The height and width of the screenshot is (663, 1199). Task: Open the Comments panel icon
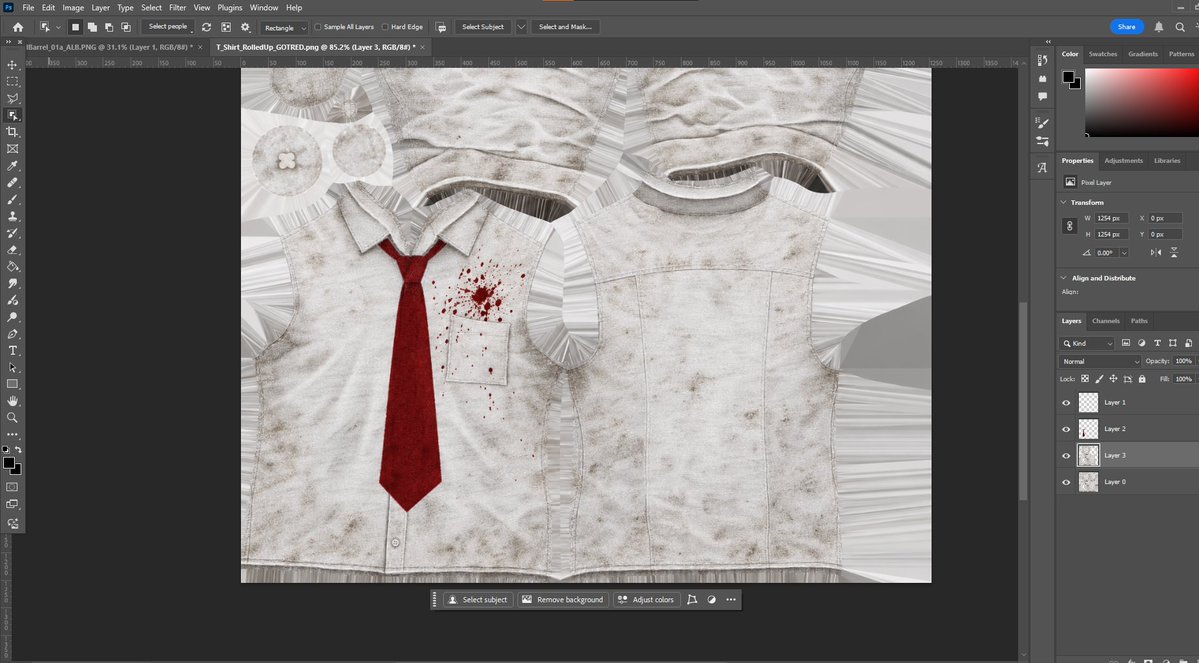coord(1042,96)
